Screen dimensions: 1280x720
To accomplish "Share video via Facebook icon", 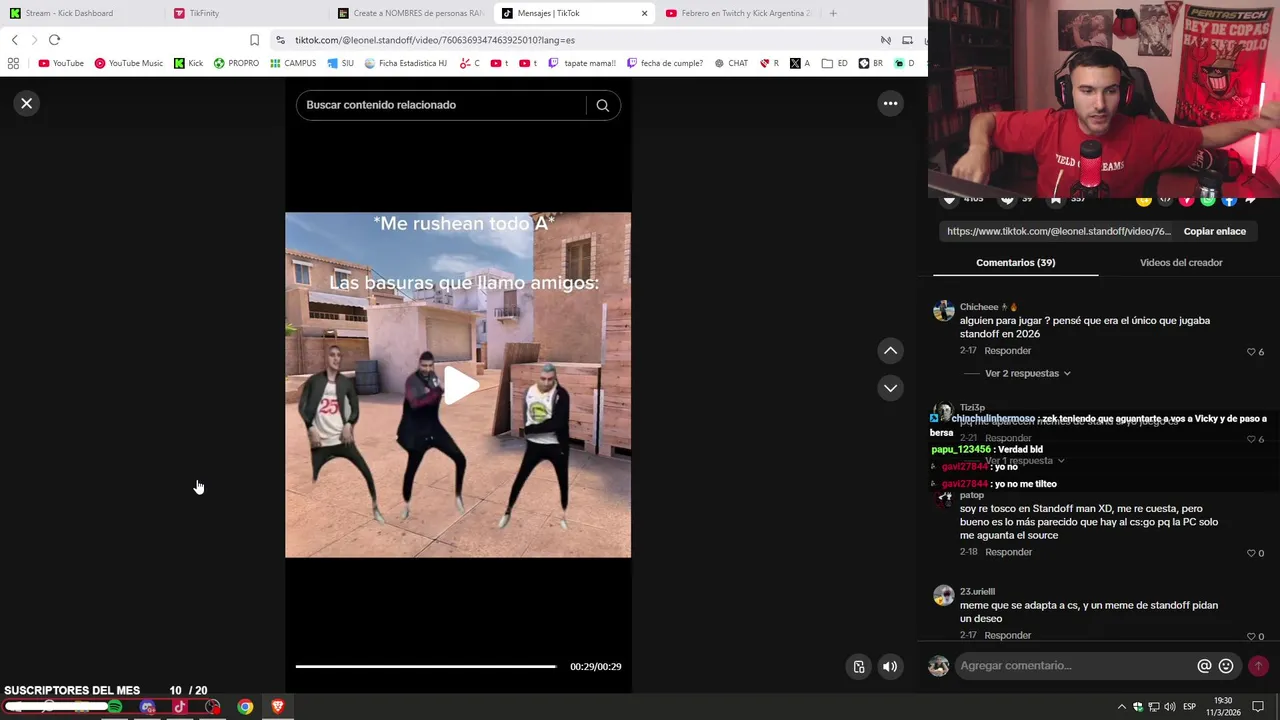I will click(x=1229, y=199).
